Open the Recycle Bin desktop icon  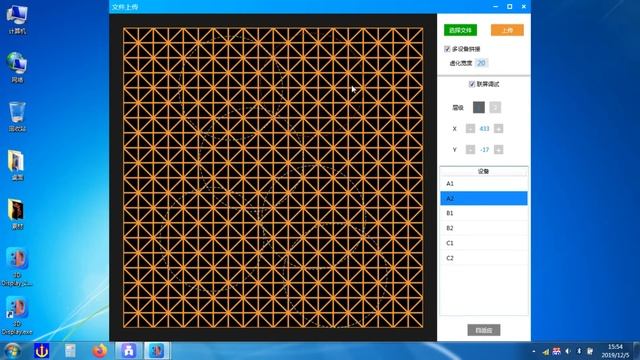(x=17, y=117)
